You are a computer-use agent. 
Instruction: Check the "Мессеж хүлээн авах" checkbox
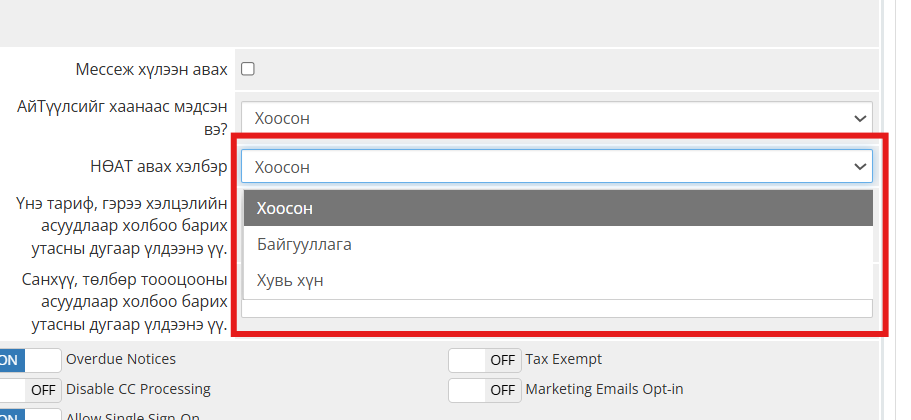[248, 69]
